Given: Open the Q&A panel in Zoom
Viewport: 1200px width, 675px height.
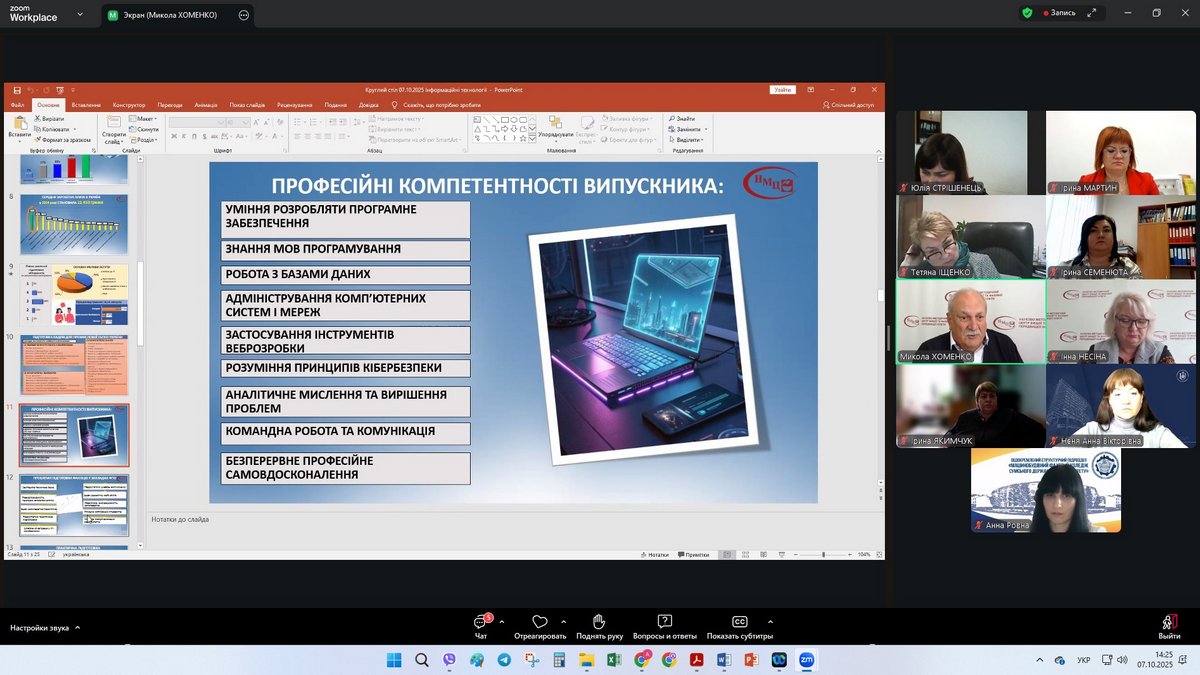Looking at the screenshot, I should click(x=665, y=622).
